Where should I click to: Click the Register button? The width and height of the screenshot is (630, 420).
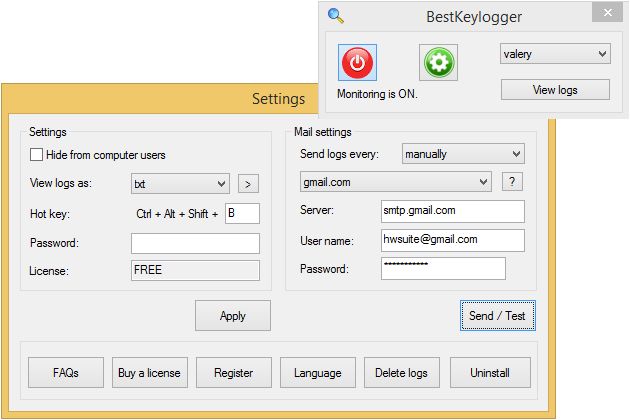[234, 373]
